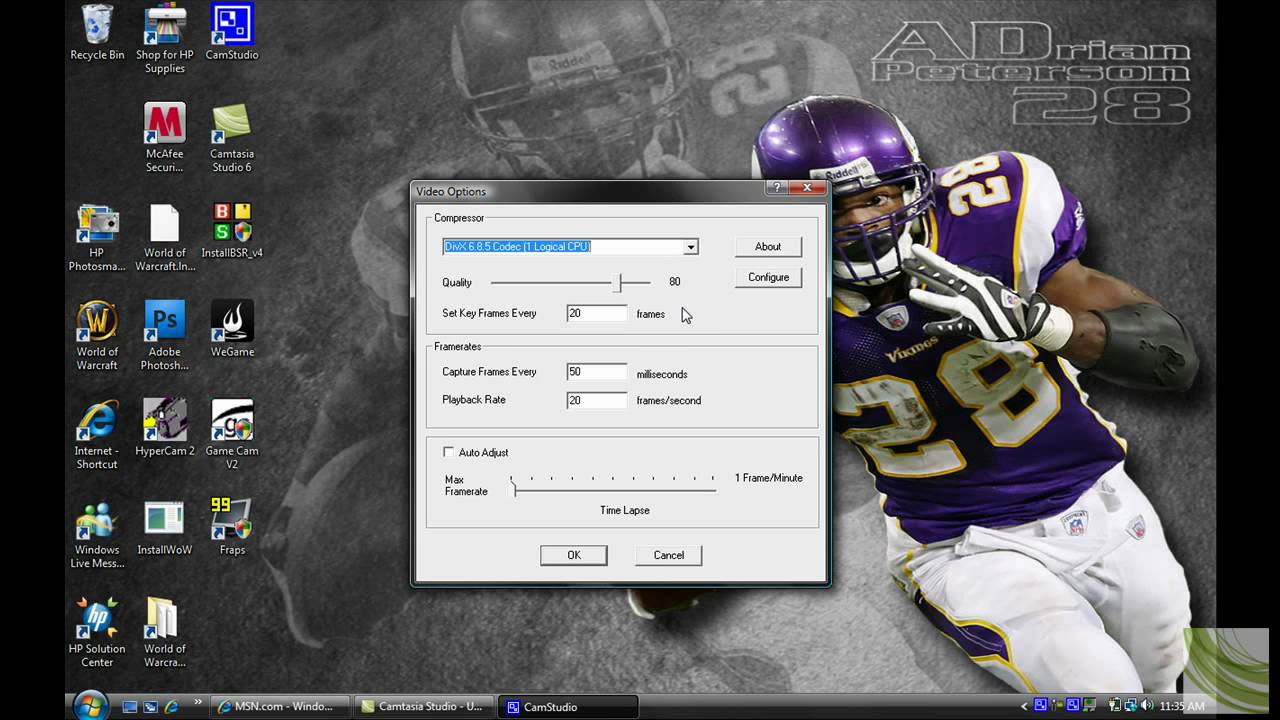Click Set Key Frames Every field
This screenshot has width=1280, height=720.
(x=597, y=313)
